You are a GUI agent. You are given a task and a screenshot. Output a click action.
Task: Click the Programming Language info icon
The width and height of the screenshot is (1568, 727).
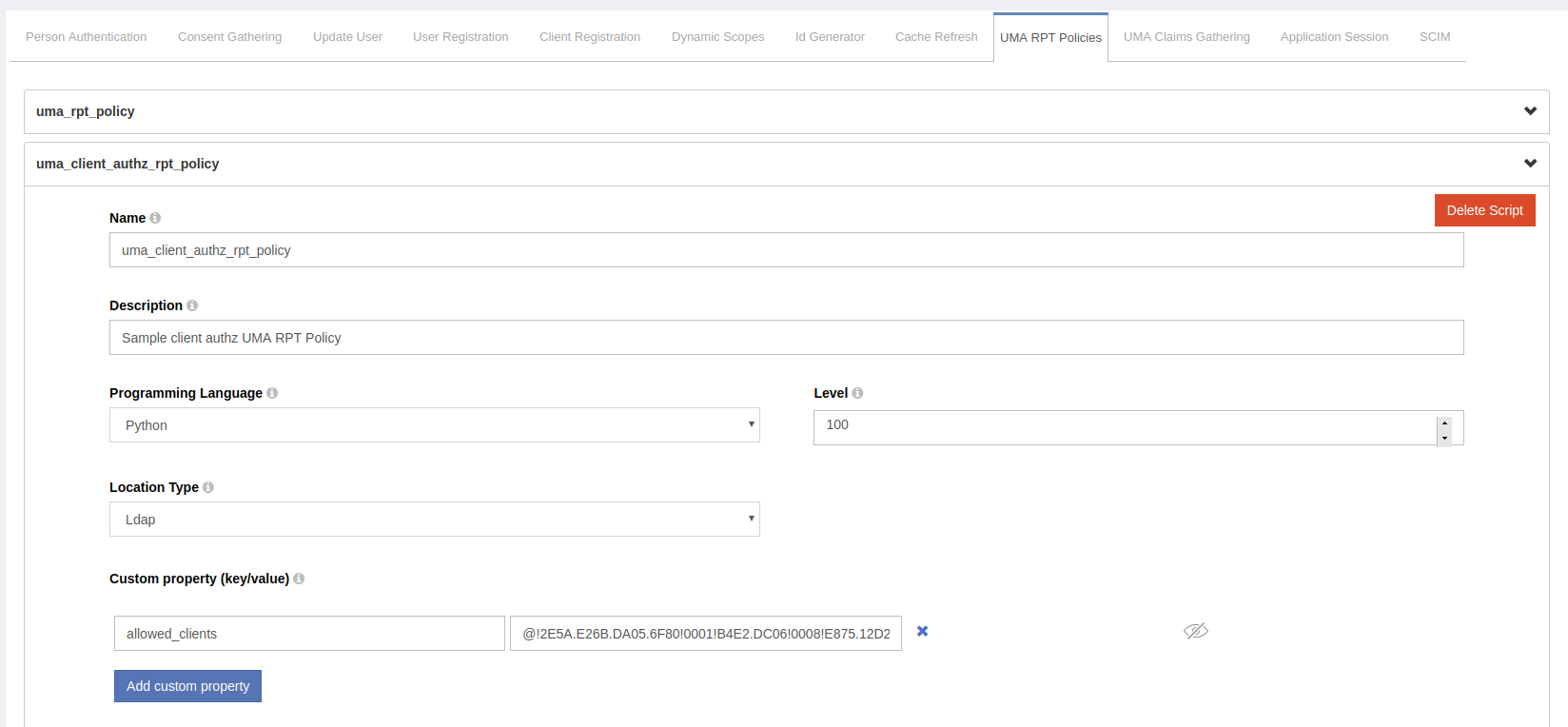tap(272, 393)
